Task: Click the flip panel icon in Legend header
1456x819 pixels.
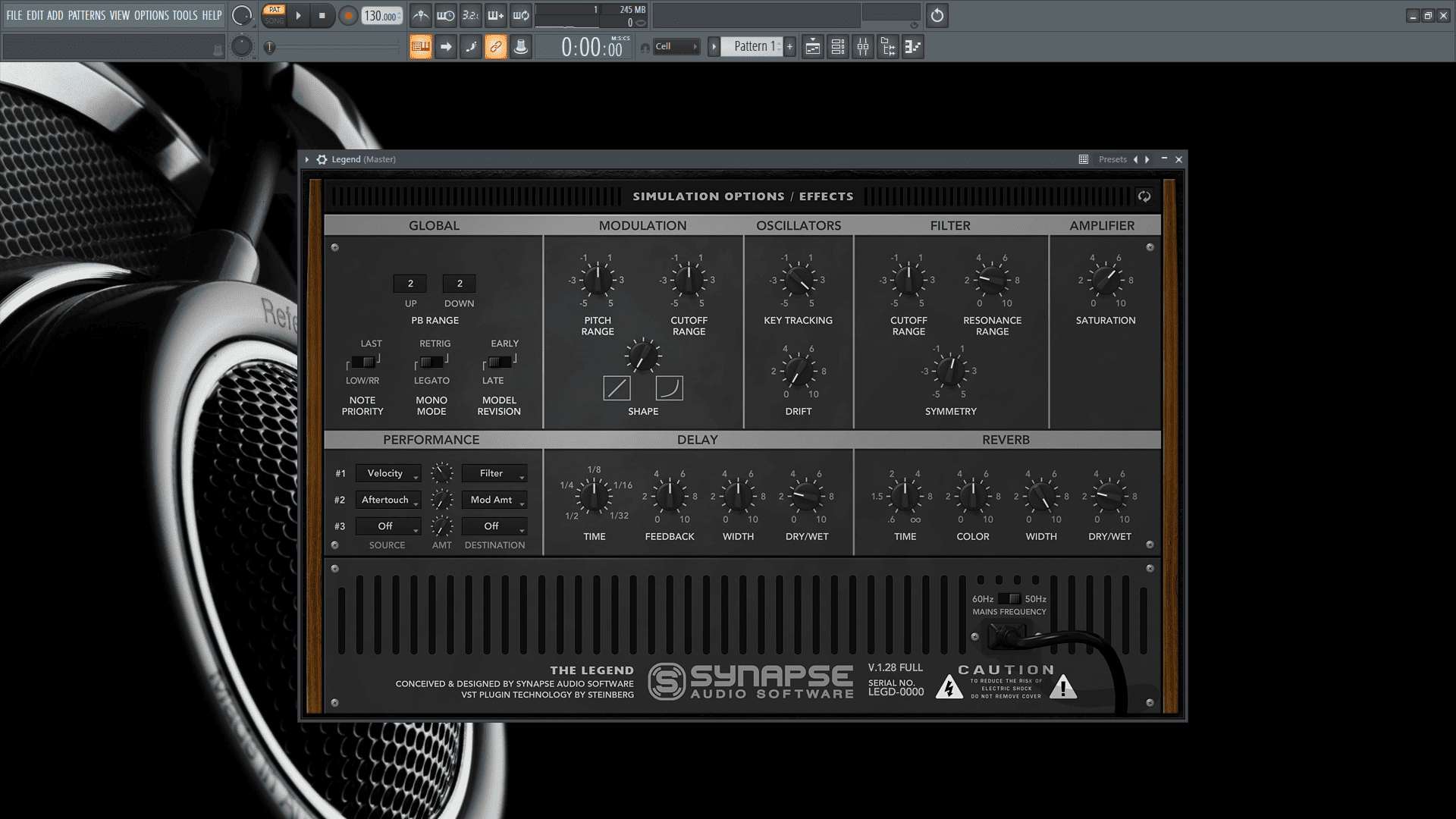Action: pos(1144,196)
